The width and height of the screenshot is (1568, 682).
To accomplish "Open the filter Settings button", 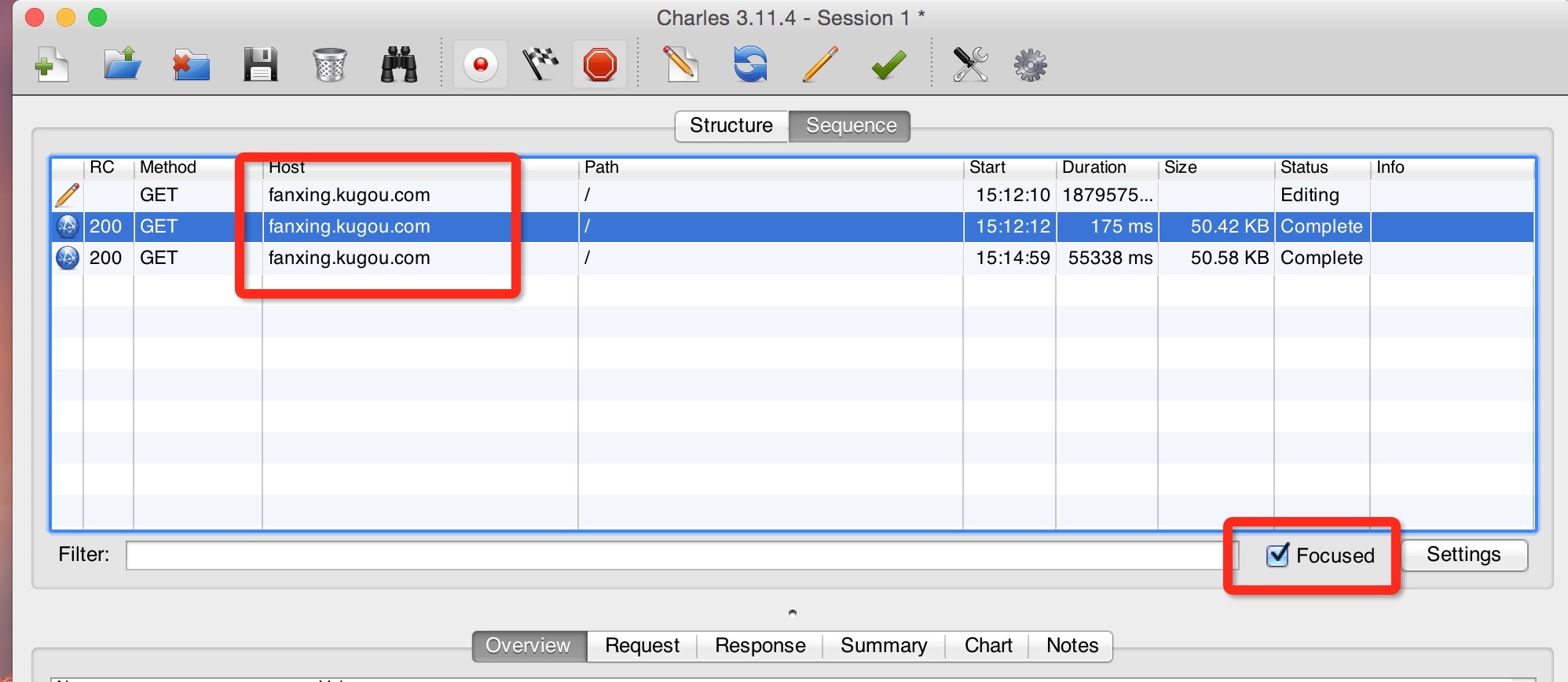I will click(1464, 555).
